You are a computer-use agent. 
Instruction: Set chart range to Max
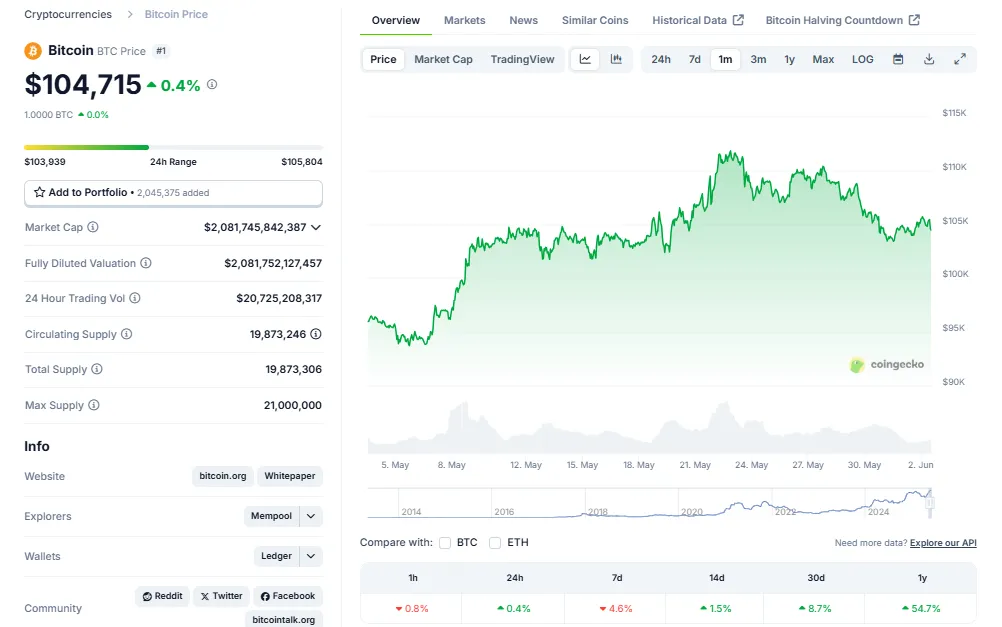[823, 59]
